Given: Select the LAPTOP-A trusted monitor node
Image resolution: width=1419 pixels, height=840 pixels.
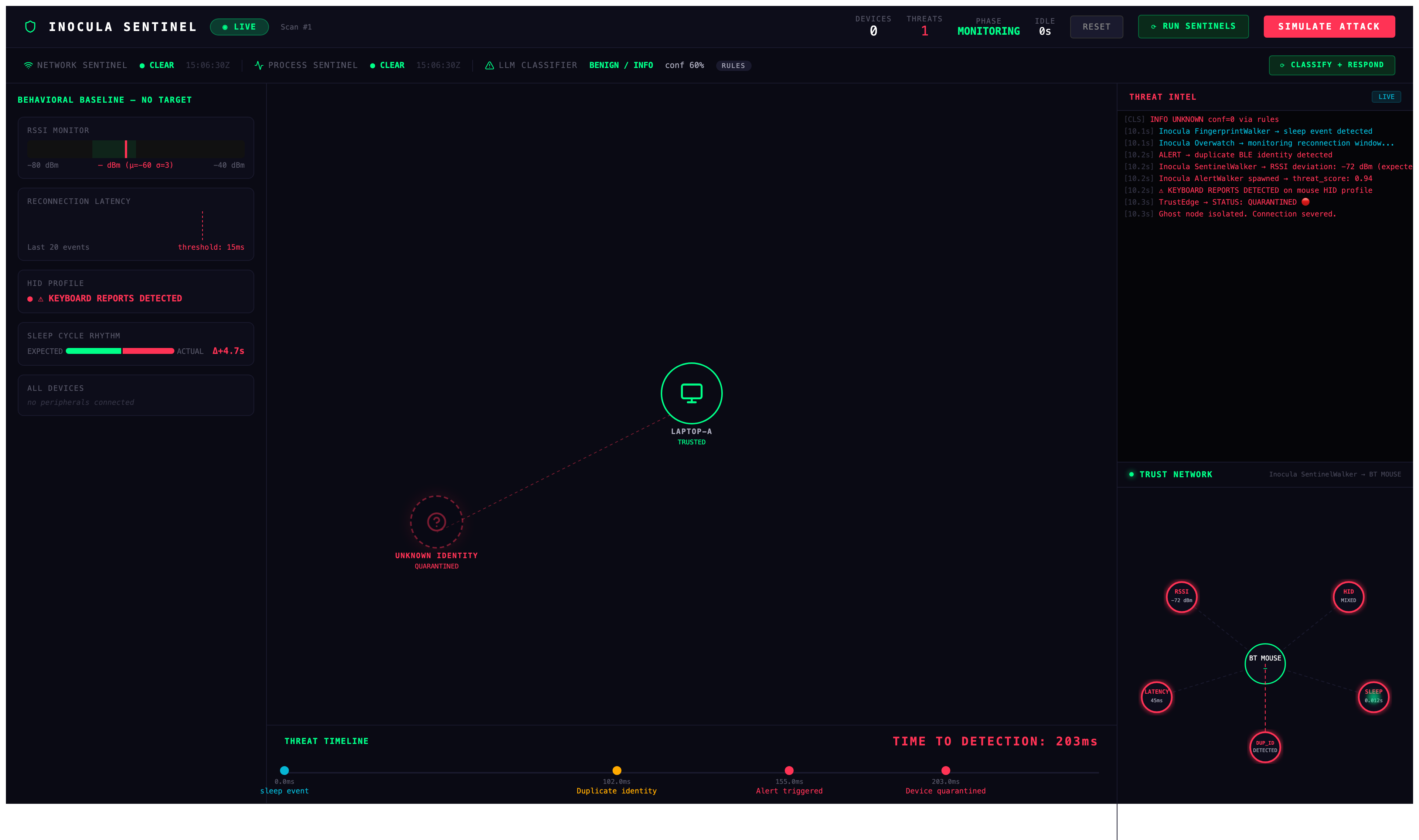Looking at the screenshot, I should pos(691,393).
